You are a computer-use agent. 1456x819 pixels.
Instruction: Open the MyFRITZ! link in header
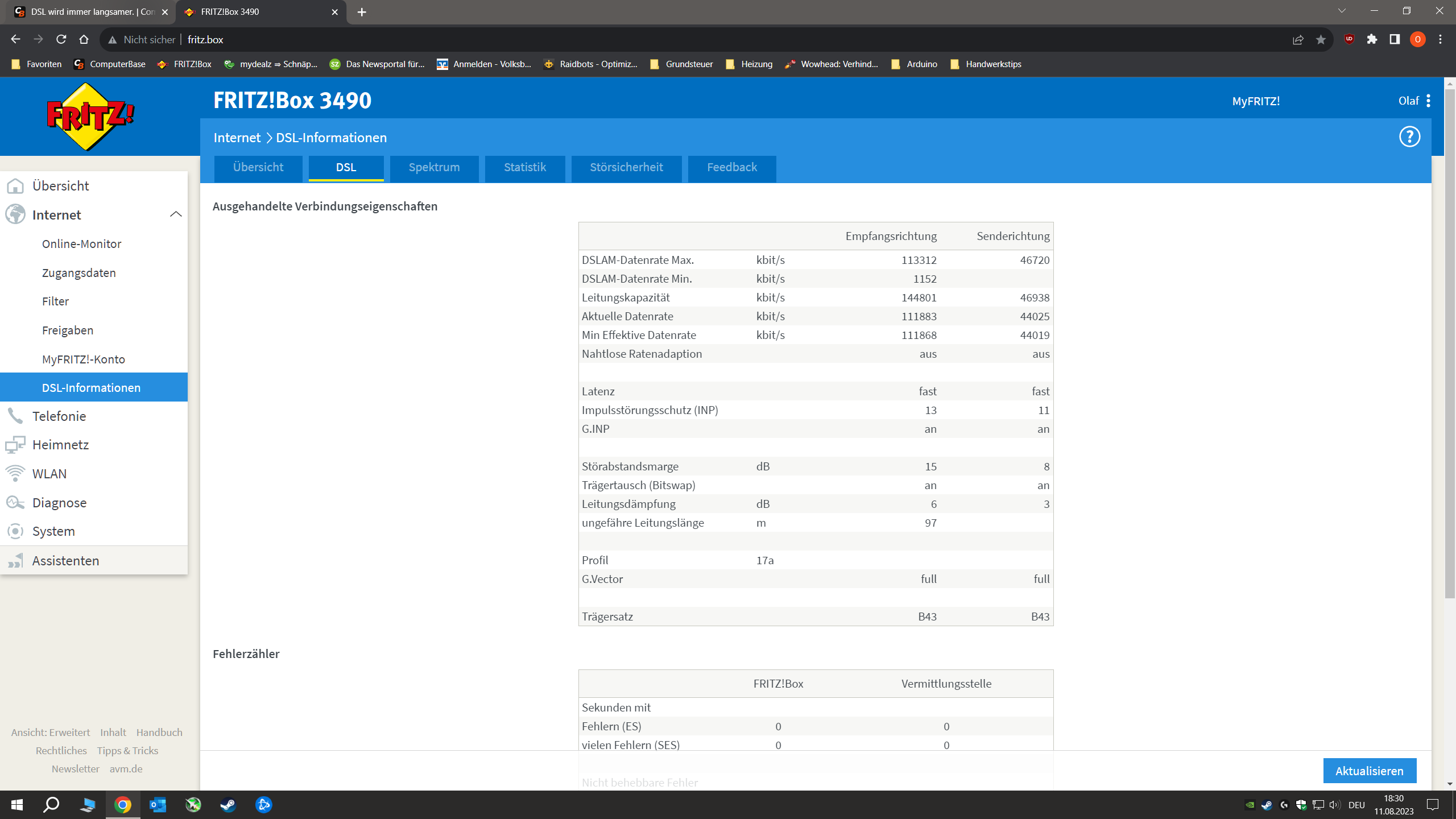(x=1256, y=101)
